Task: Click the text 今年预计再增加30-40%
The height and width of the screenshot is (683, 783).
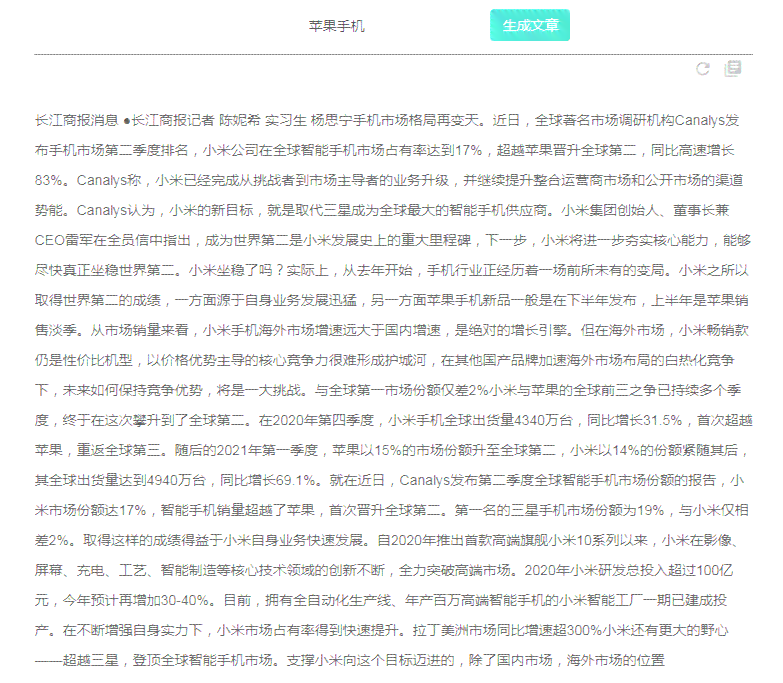Action: pos(136,600)
